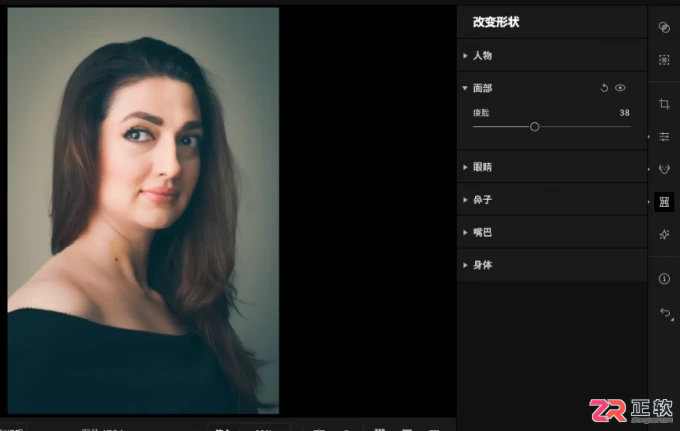Click the 瘦脸 label text
Viewport: 680px width, 431px height.
(x=481, y=113)
